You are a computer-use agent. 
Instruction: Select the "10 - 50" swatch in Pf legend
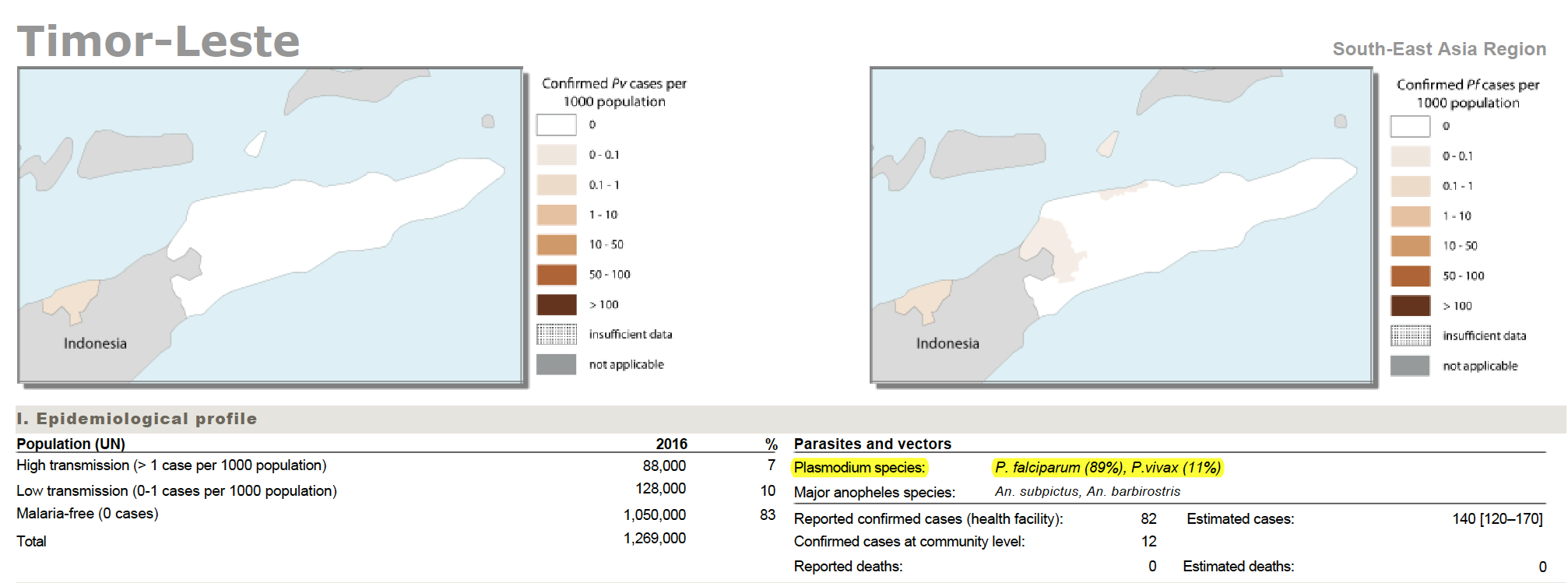(1410, 246)
